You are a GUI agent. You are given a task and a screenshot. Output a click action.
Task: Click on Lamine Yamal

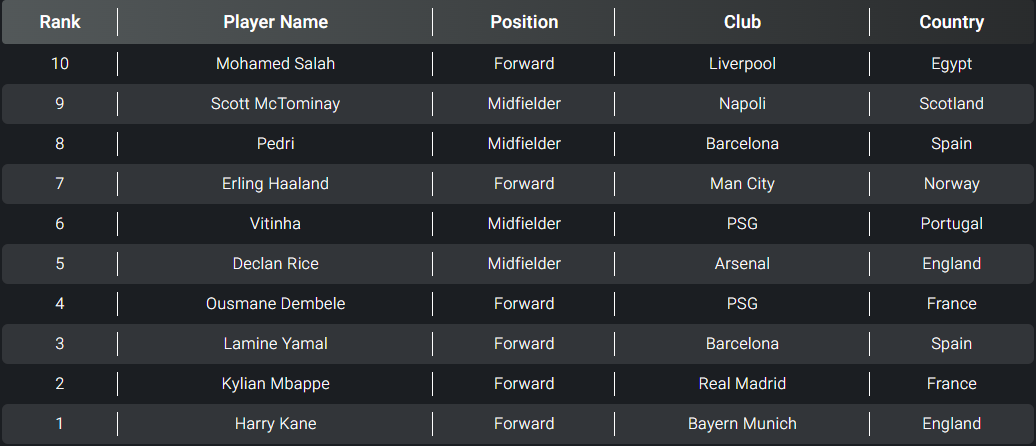click(x=275, y=344)
